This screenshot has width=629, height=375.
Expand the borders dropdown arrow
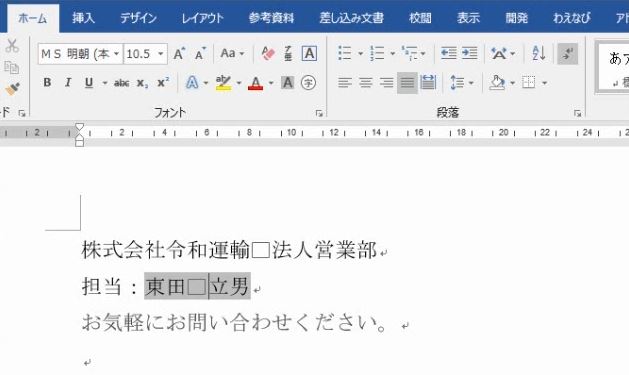(544, 83)
